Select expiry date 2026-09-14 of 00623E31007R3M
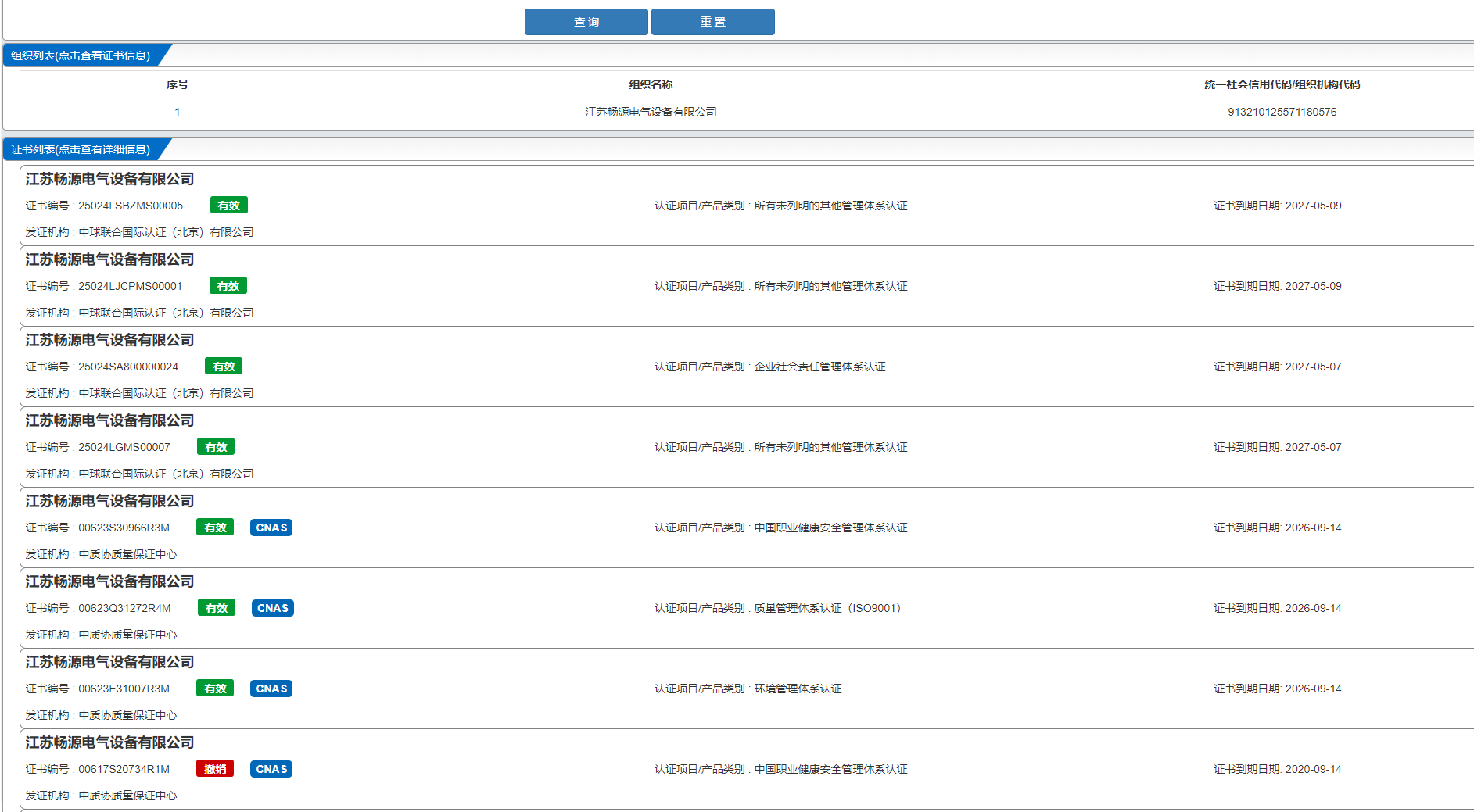This screenshot has height=812, width=1474. coord(1313,689)
